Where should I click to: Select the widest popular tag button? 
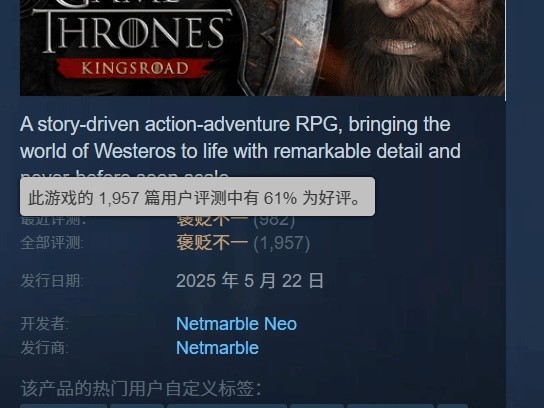227,406
